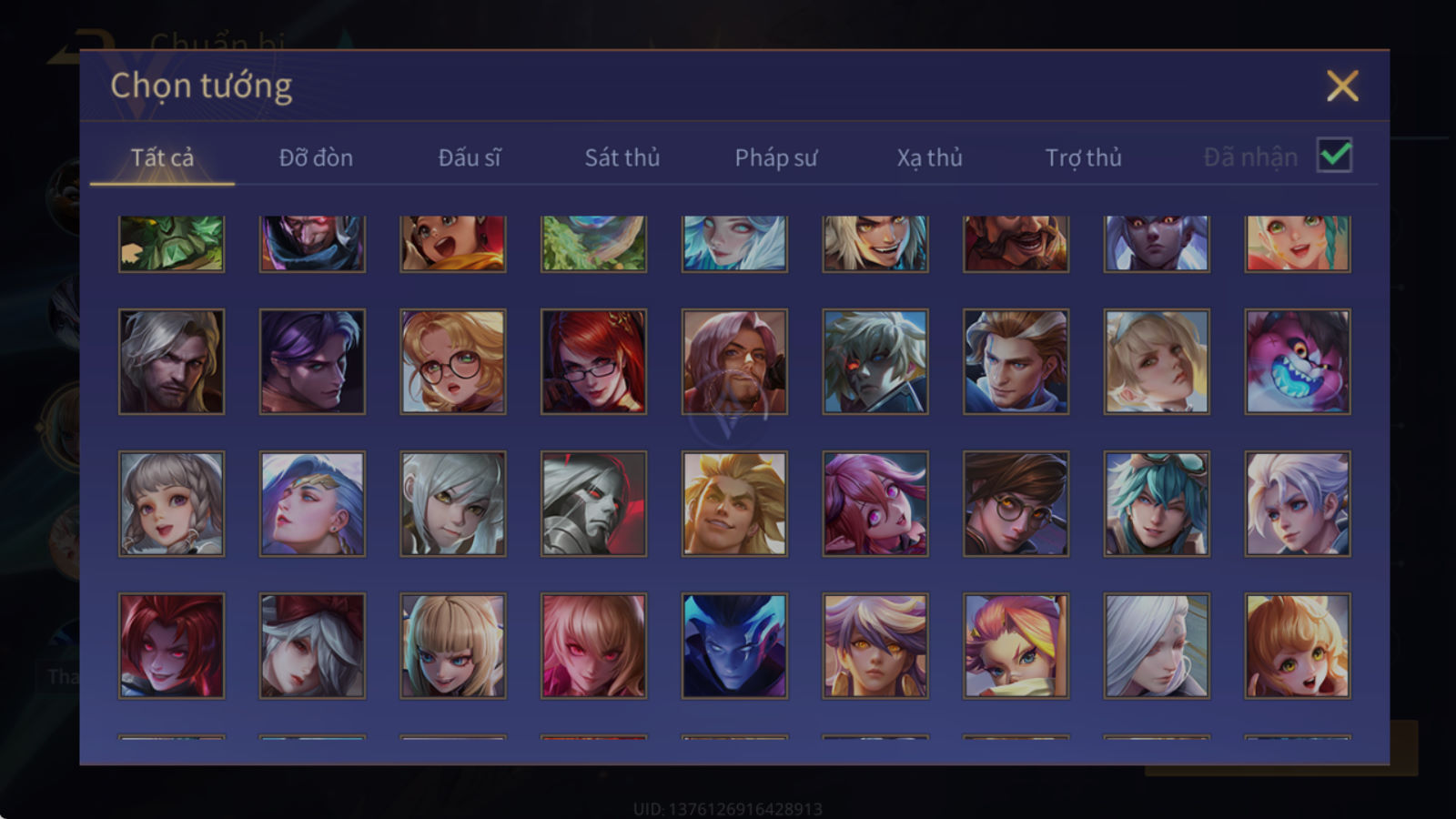Screen dimensions: 1456x819
Task: Choose the pink-haired elf girl portrait
Action: (x=875, y=503)
